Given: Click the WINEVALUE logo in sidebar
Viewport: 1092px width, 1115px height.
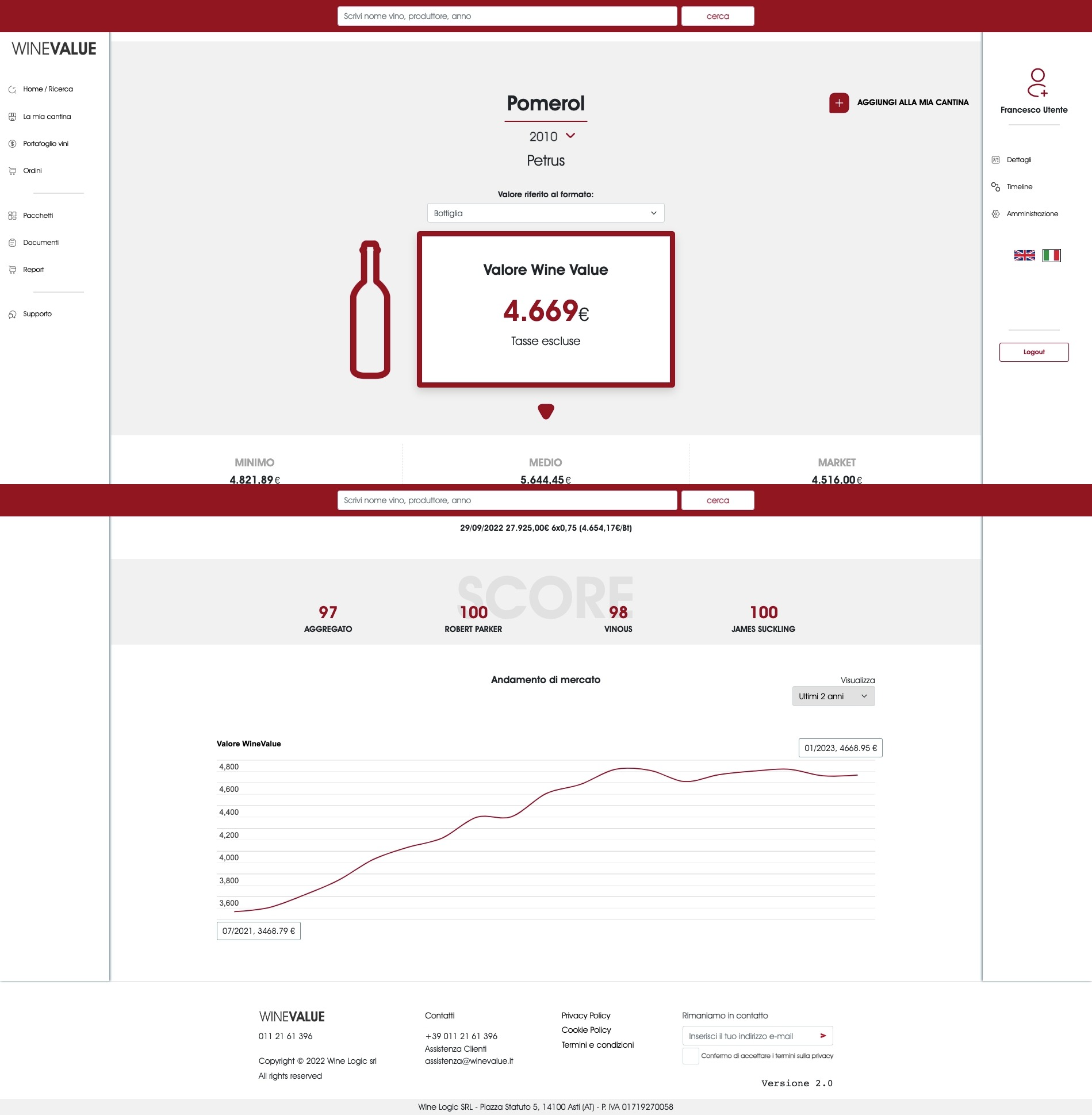Looking at the screenshot, I should coord(54,49).
